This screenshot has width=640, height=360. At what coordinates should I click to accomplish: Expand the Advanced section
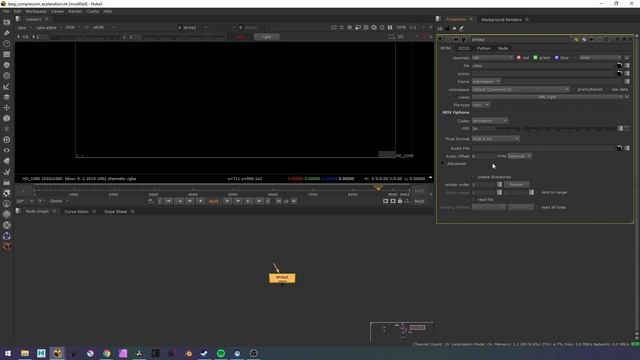443,164
